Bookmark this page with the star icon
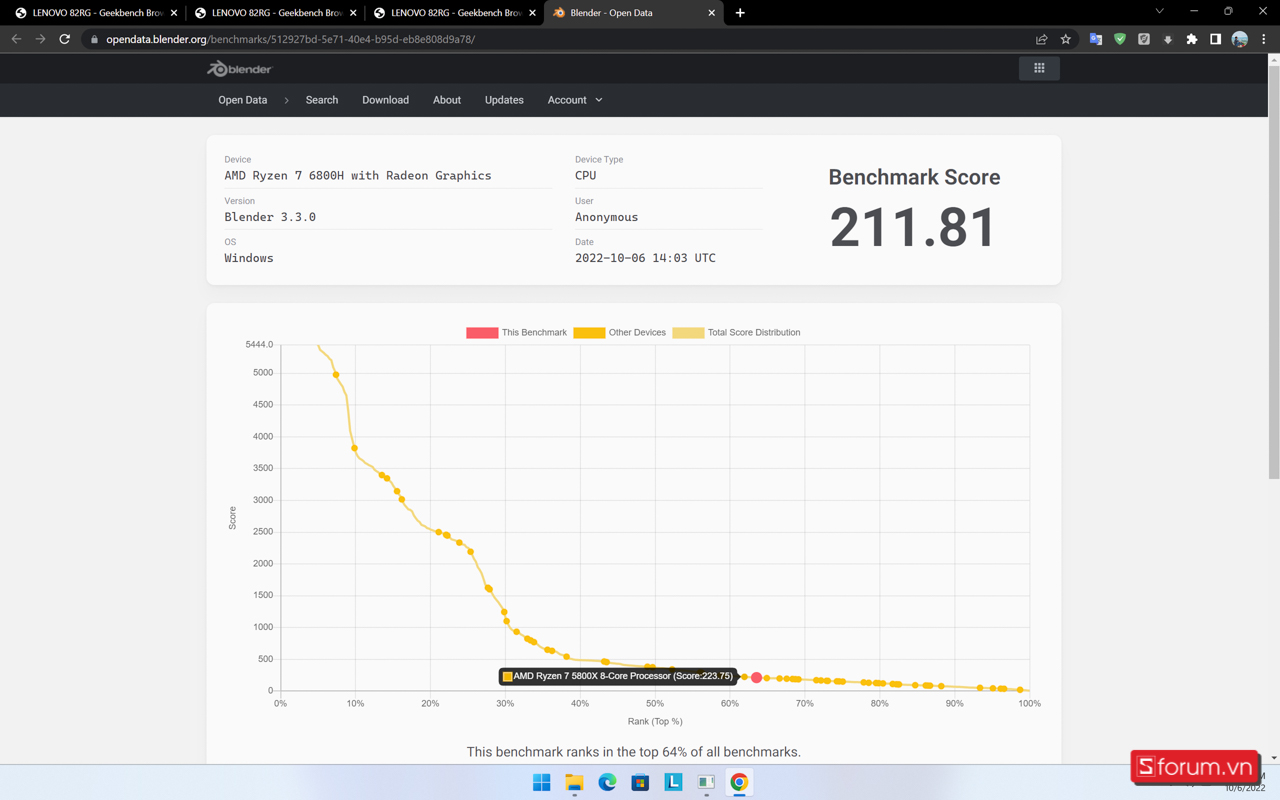Viewport: 1280px width, 800px height. (x=1066, y=39)
